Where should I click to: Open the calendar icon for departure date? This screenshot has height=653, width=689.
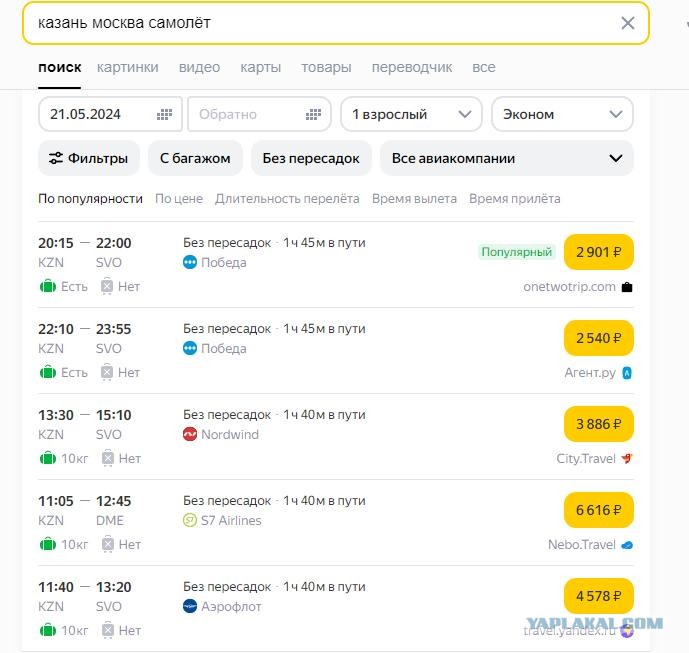click(164, 115)
